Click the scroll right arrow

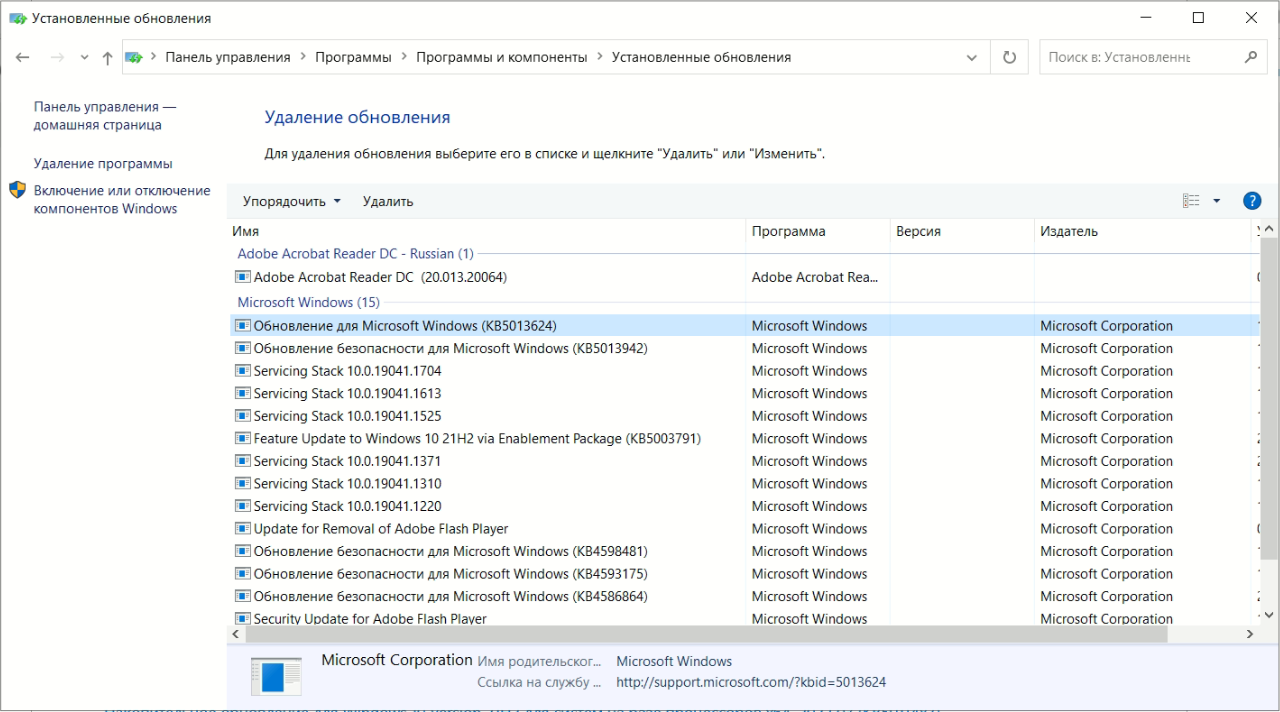[x=1250, y=635]
